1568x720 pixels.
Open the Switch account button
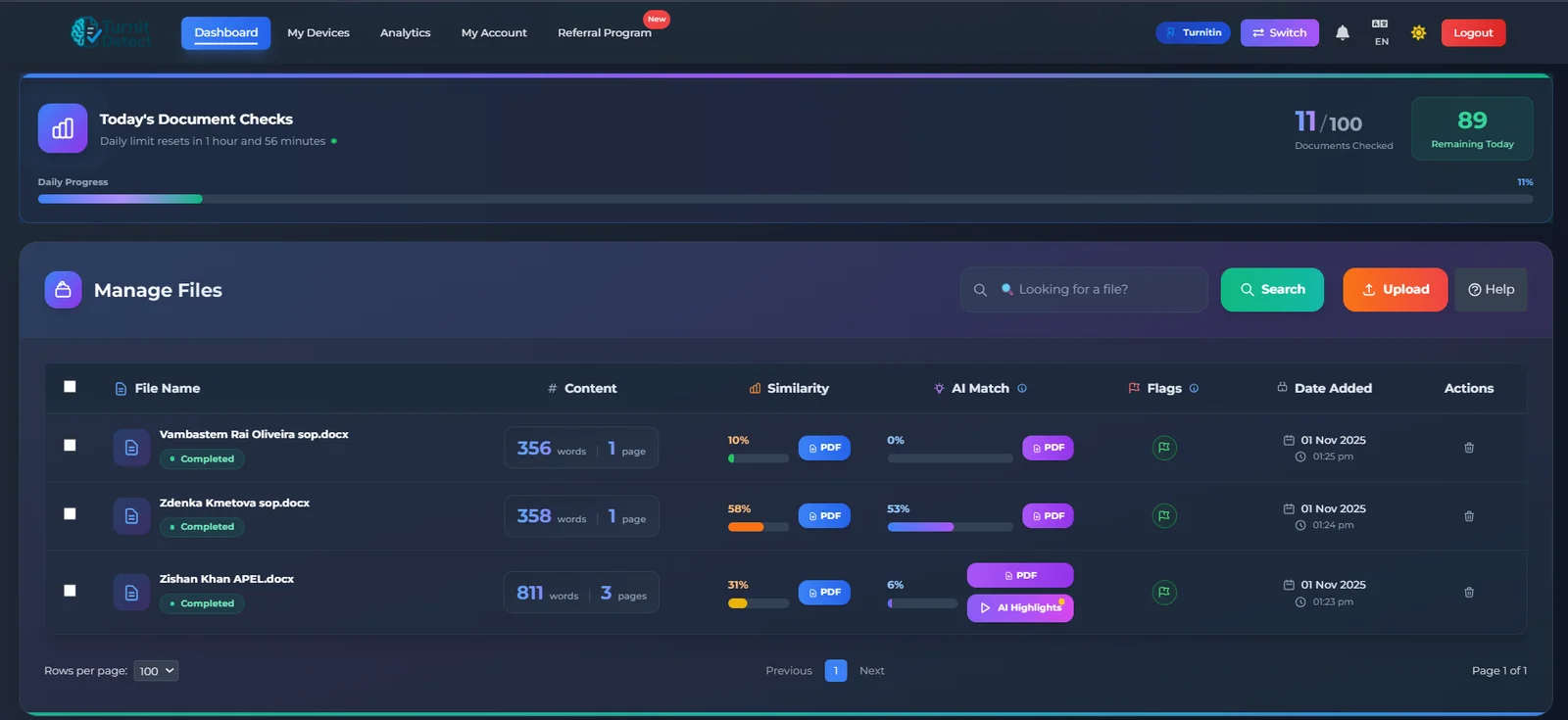point(1279,33)
